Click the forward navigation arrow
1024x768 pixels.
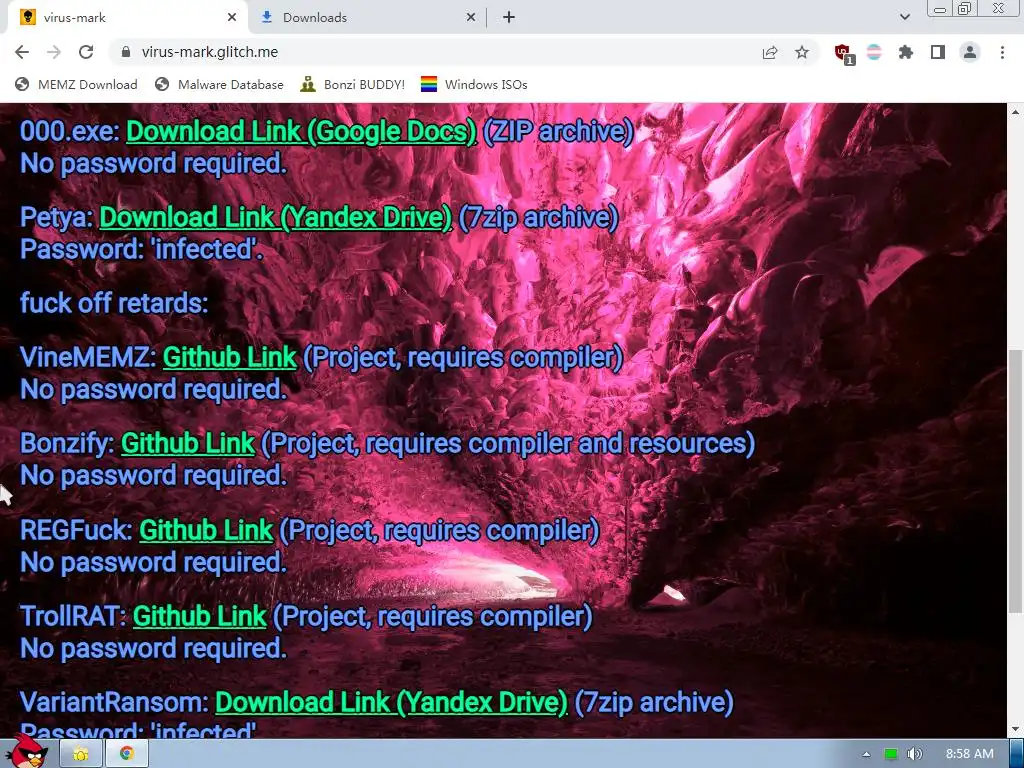pyautogui.click(x=54, y=52)
